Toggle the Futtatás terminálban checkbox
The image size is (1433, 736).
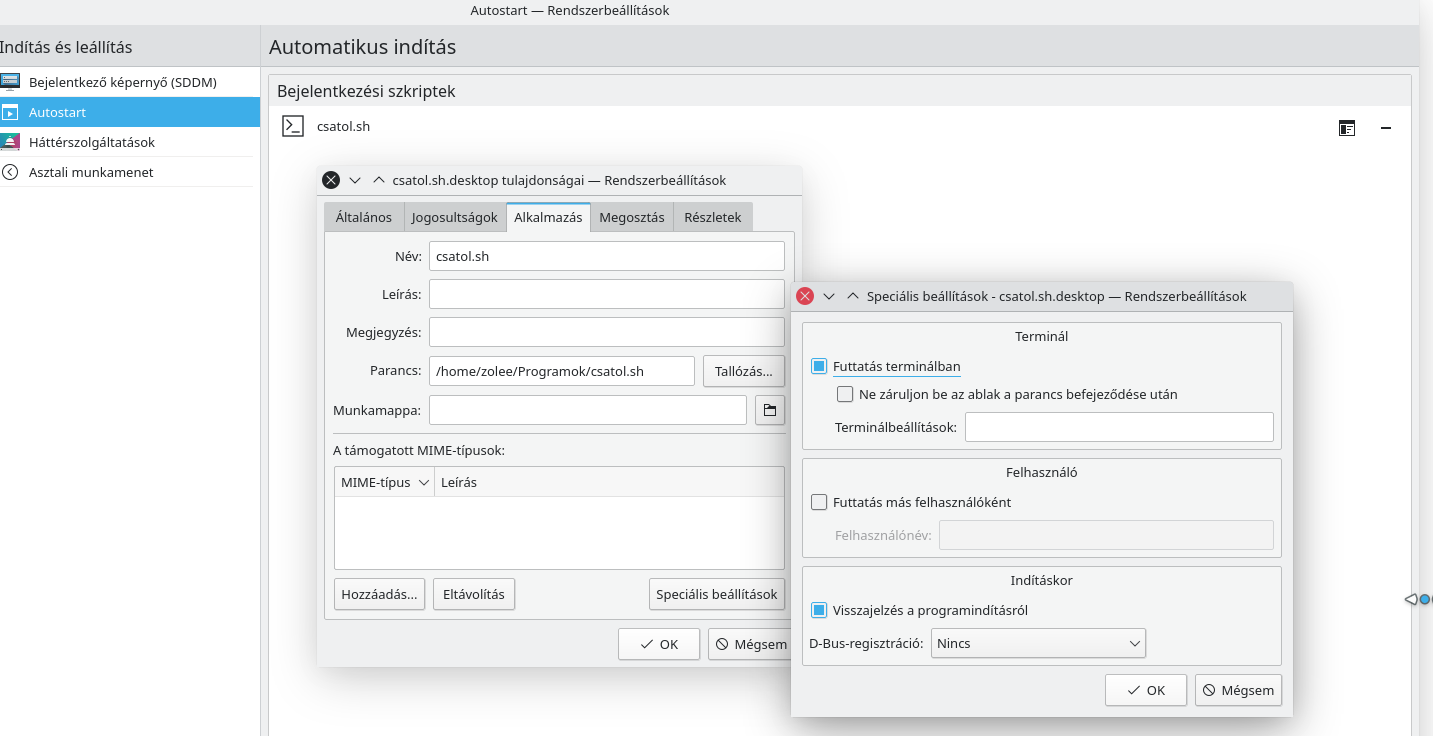(820, 367)
